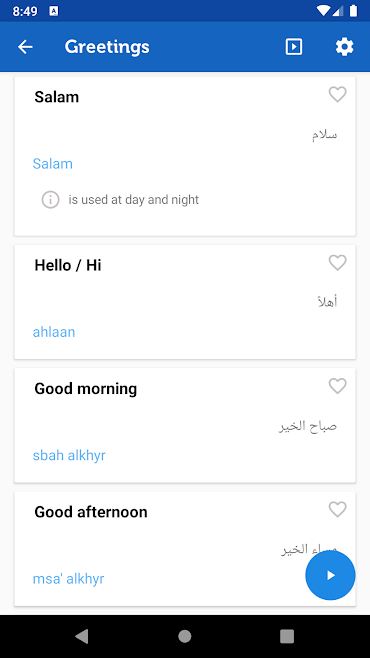Favorite the Salam phrase heart
The width and height of the screenshot is (370, 658).
click(337, 94)
